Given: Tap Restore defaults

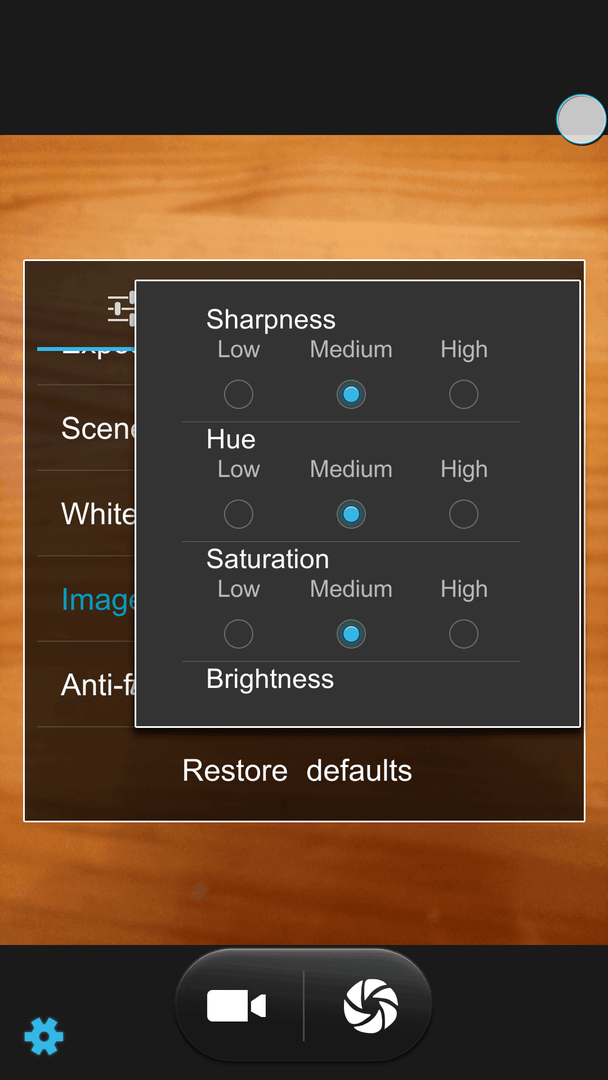Looking at the screenshot, I should [297, 770].
